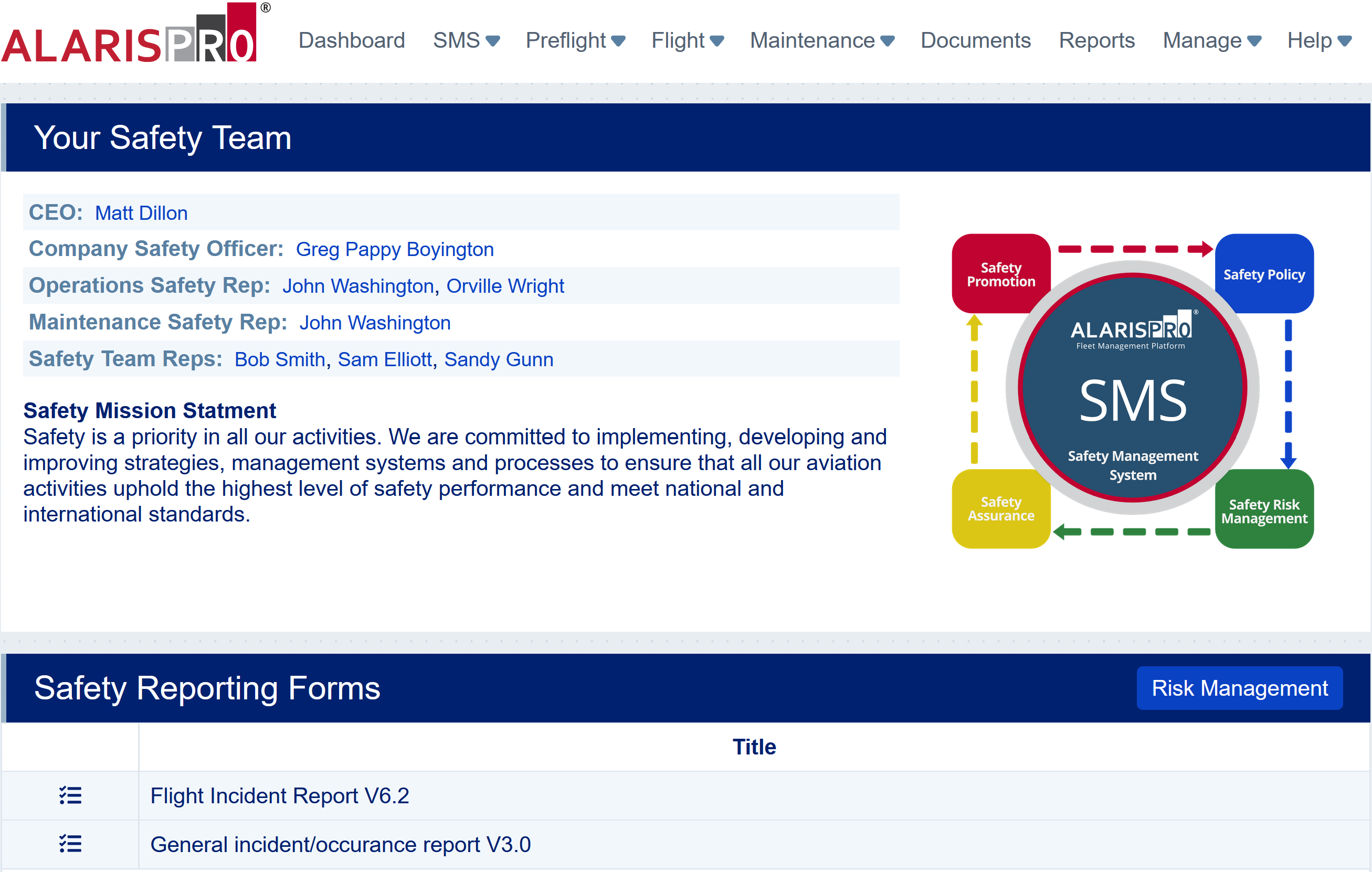The width and height of the screenshot is (1372, 872).
Task: Click the central SMS circle in the diagram
Action: pos(1133,387)
